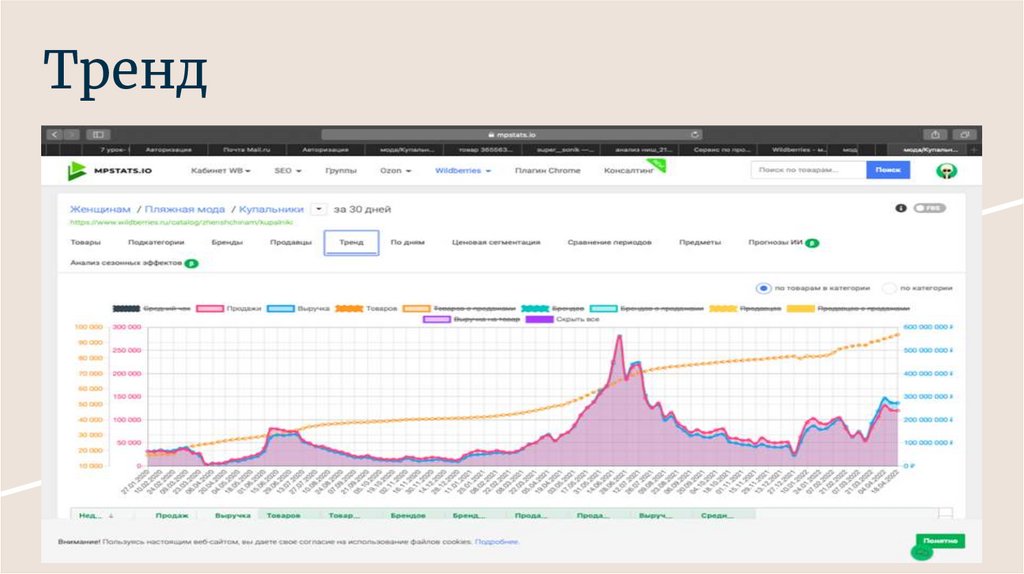Open the Бренды tab
Viewport: 1024px width, 574px height.
[226, 242]
